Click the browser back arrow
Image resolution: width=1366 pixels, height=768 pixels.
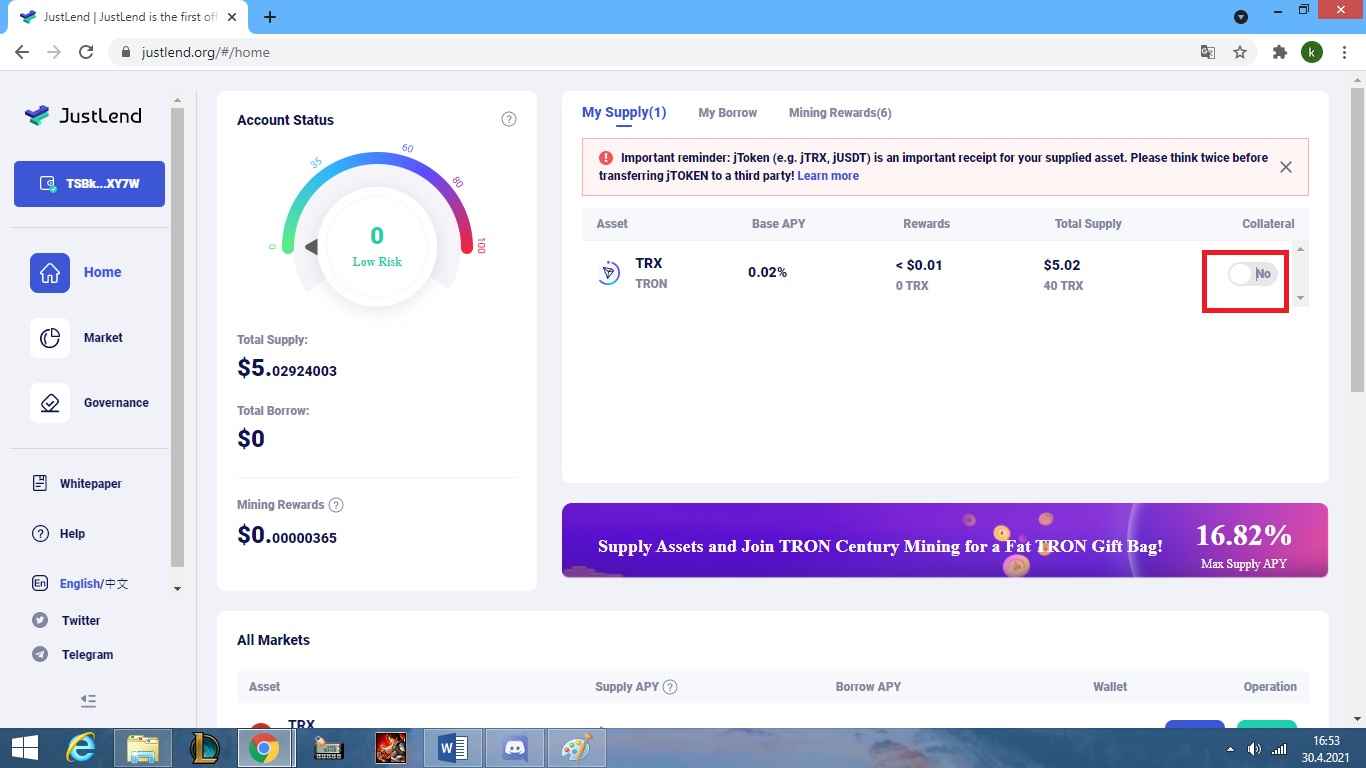[22, 52]
